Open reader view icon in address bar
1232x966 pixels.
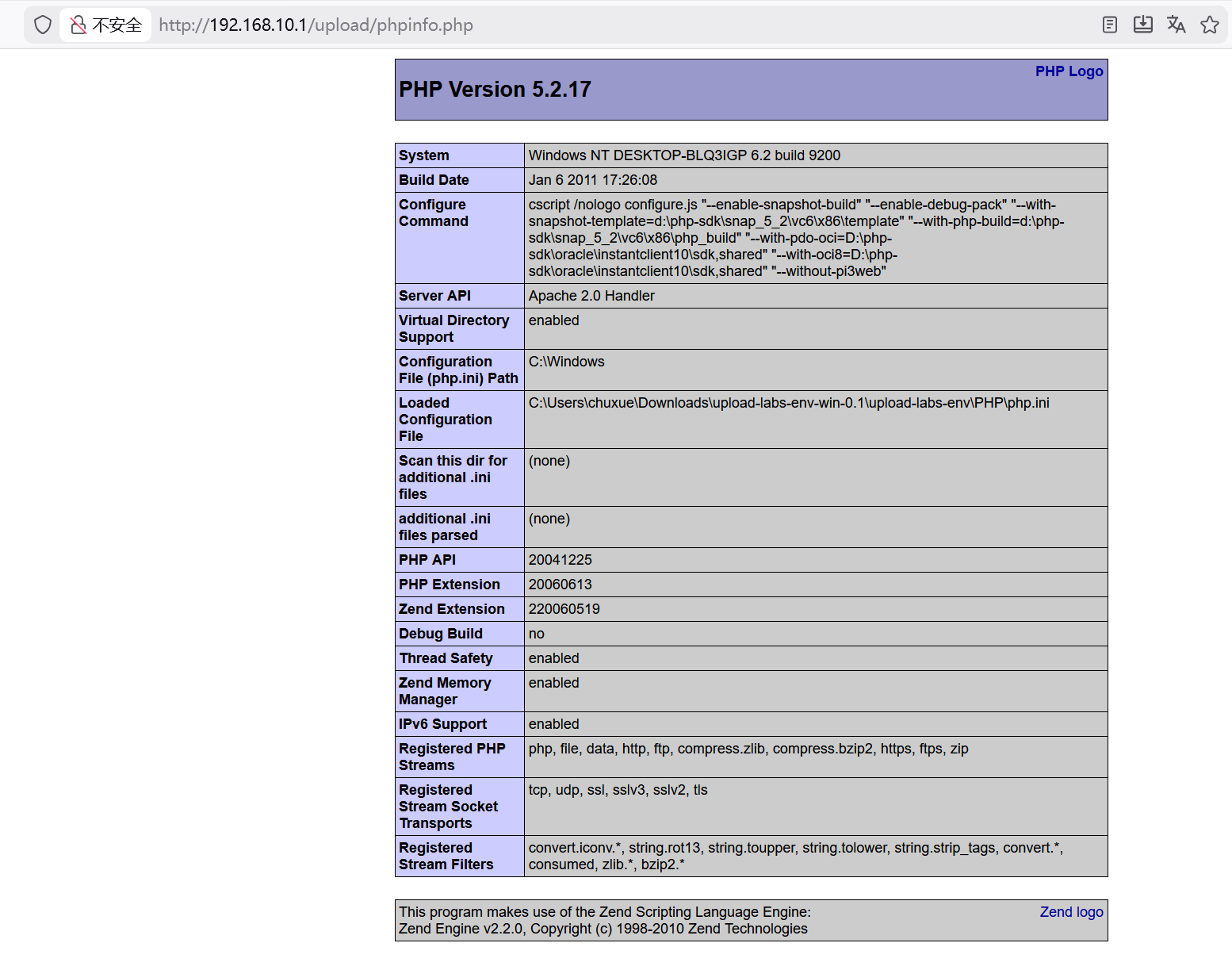1110,25
